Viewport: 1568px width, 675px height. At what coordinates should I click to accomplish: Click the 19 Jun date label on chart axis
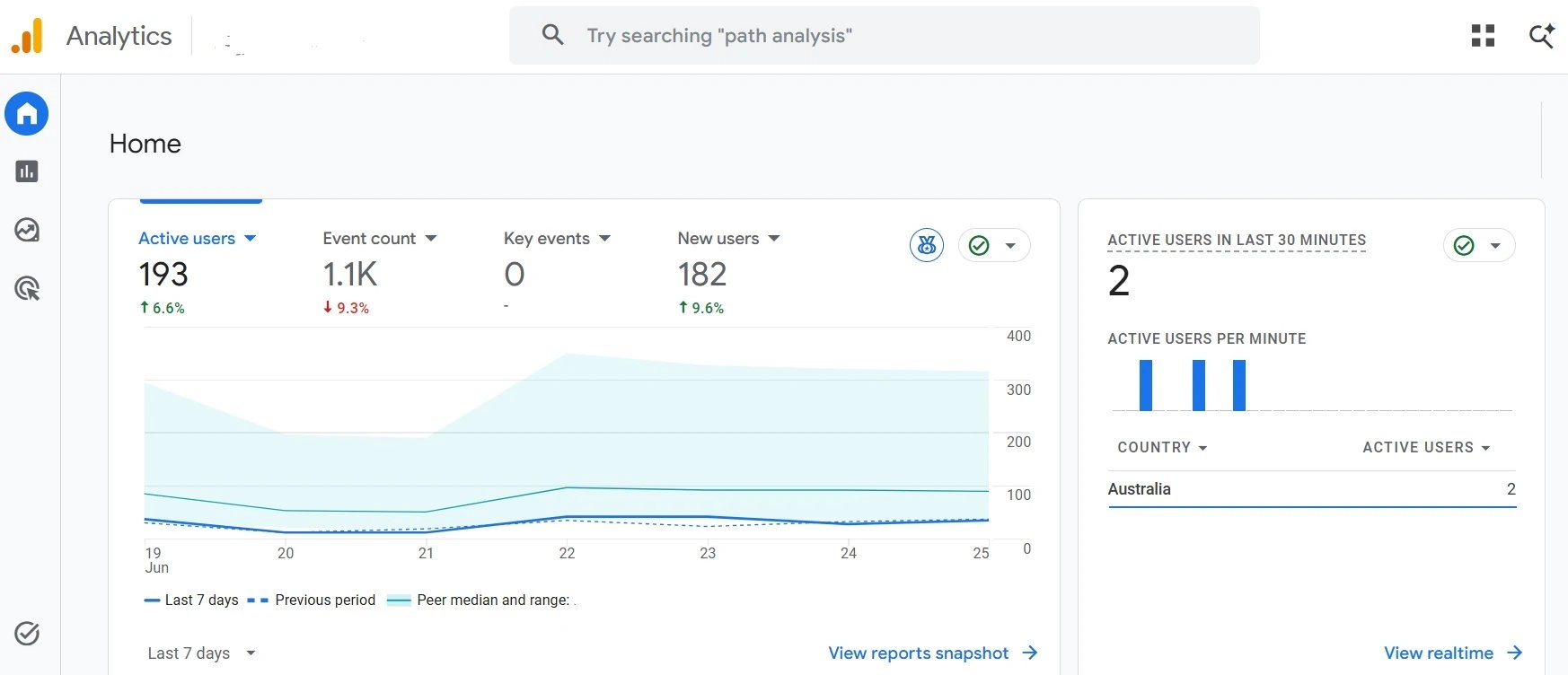[157, 560]
